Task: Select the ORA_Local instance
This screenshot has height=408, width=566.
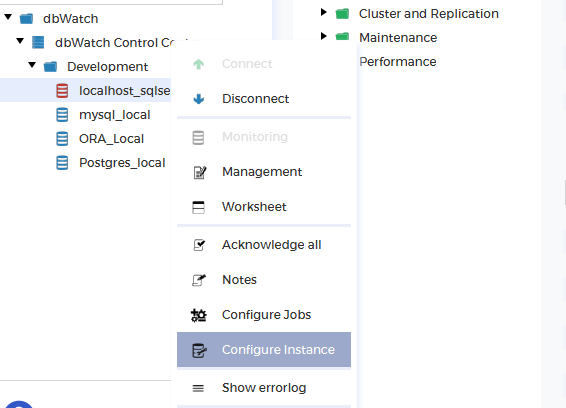Action: [111, 139]
